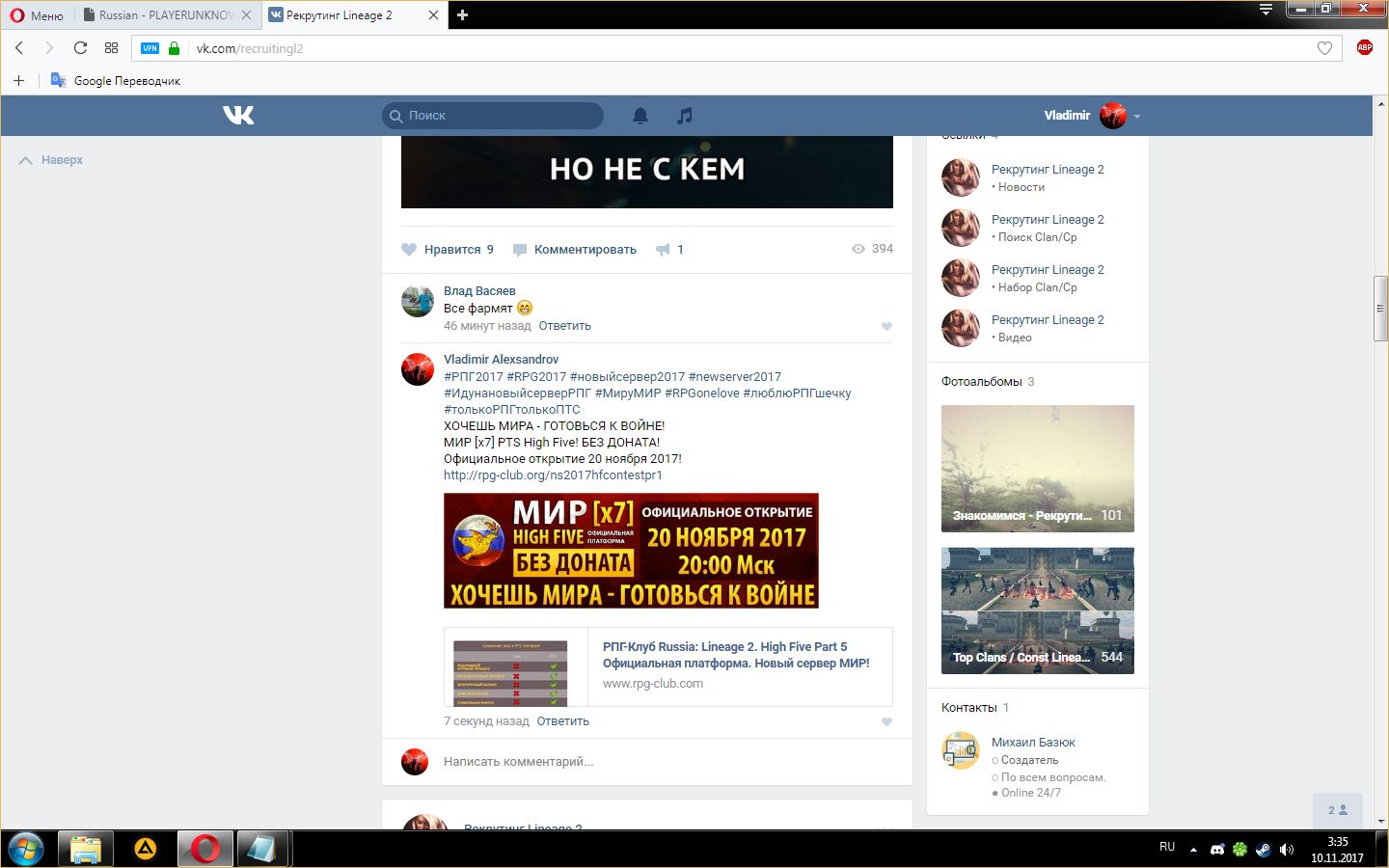Open РПГ-Клуб Russia link preview title
Image resolution: width=1389 pixels, height=868 pixels.
tap(736, 655)
